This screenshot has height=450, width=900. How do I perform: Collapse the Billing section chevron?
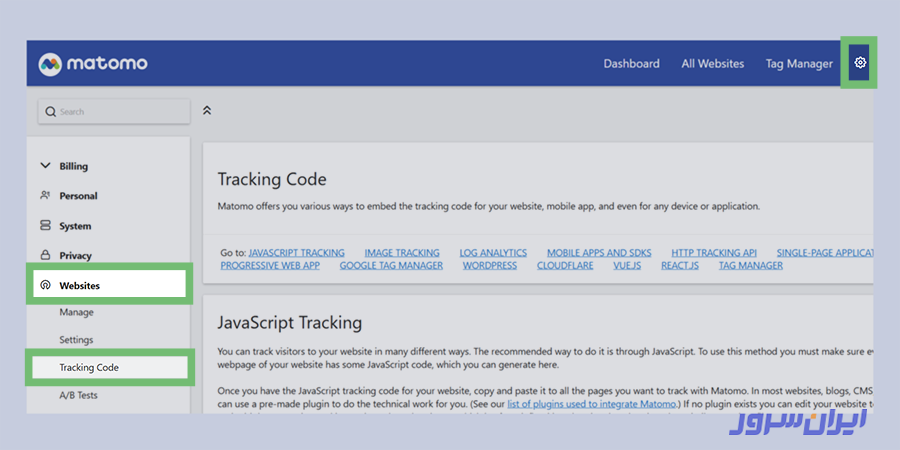coord(45,166)
